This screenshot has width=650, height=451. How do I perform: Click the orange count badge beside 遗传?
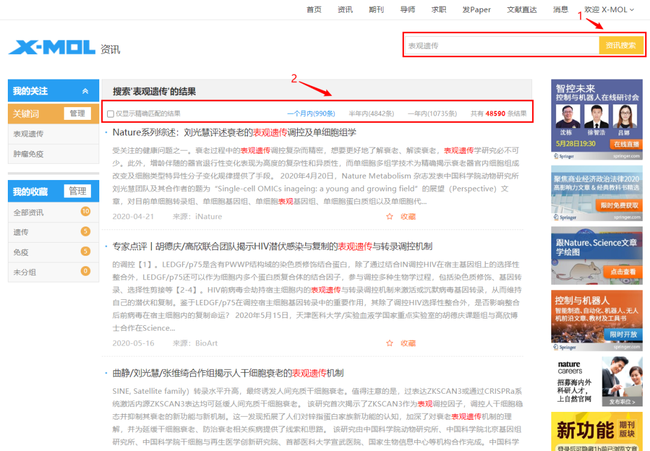(x=85, y=232)
